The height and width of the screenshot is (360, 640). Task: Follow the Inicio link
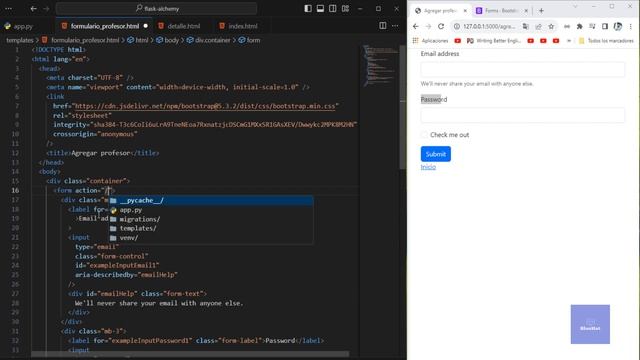(428, 167)
